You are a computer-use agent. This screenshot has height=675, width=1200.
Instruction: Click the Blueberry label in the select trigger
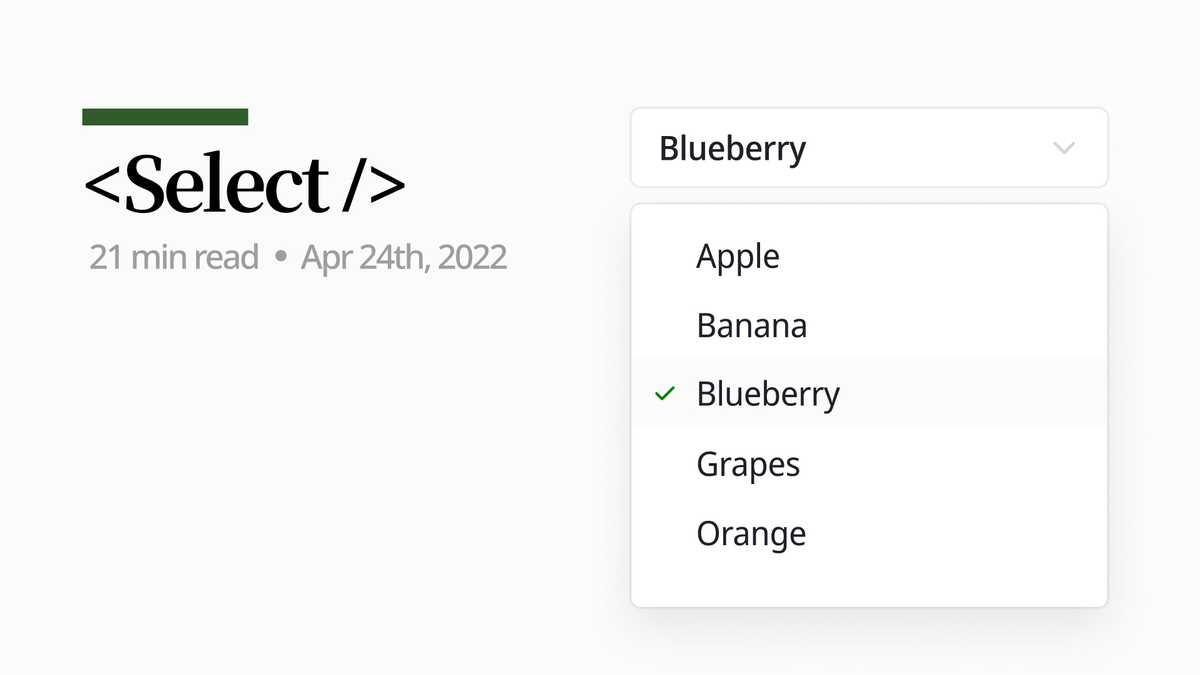[x=732, y=149]
